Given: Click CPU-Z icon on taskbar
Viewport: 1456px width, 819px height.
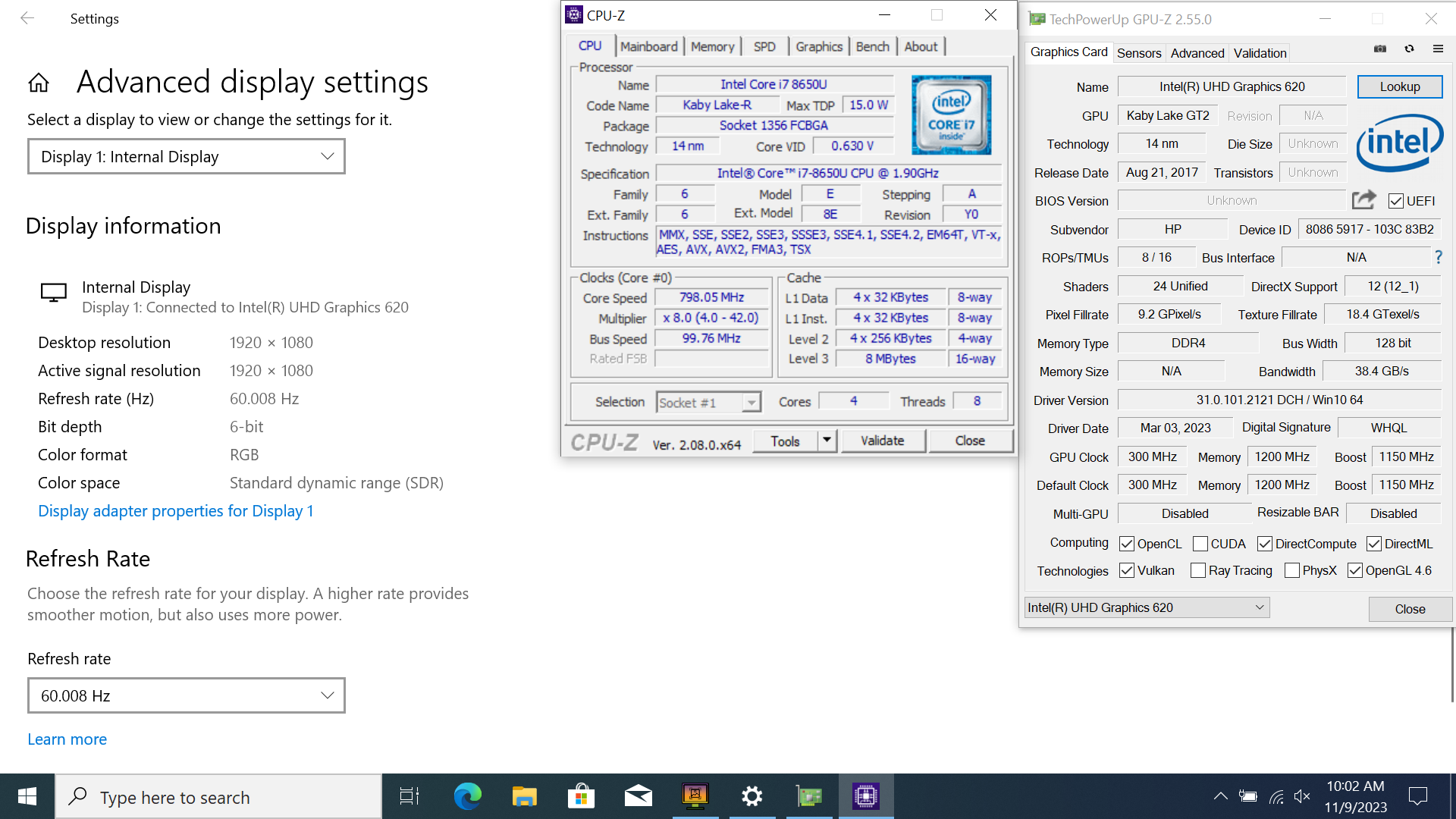Looking at the screenshot, I should pyautogui.click(x=866, y=796).
